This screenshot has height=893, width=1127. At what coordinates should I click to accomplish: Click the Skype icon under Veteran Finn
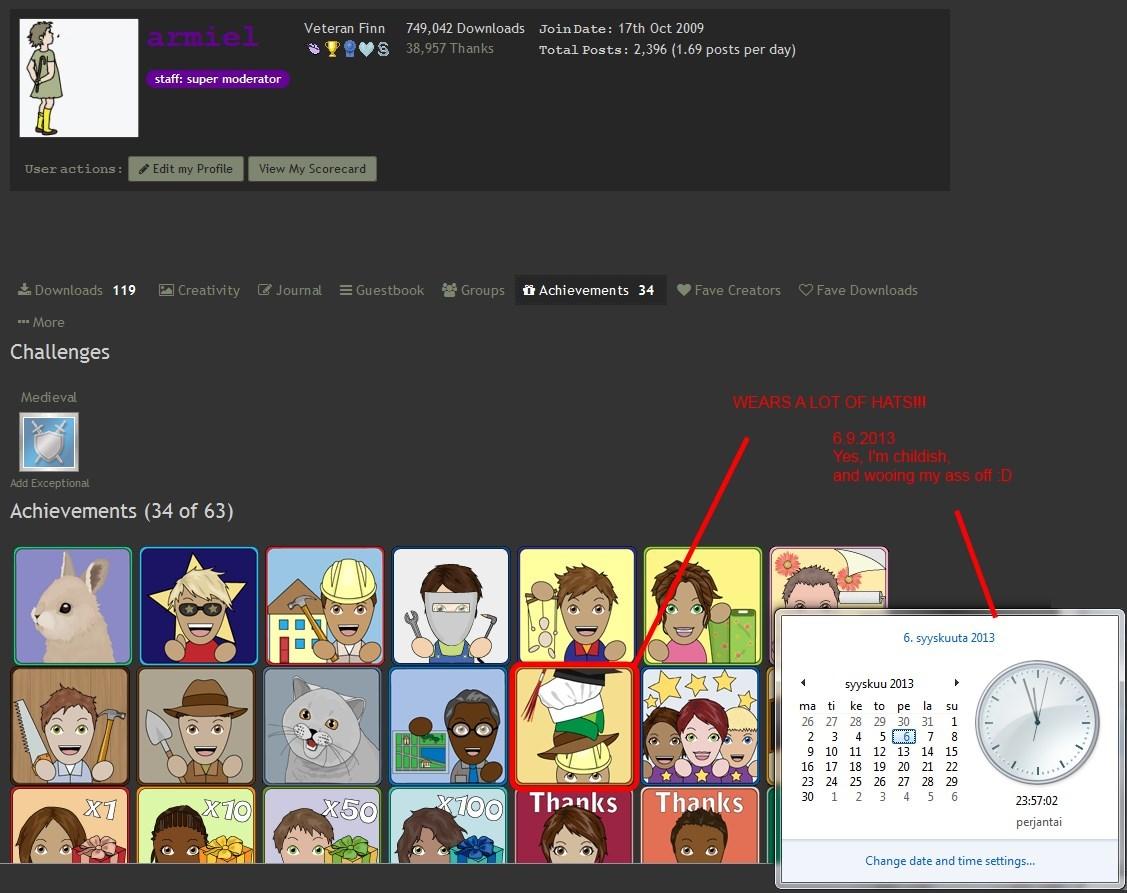tap(383, 49)
